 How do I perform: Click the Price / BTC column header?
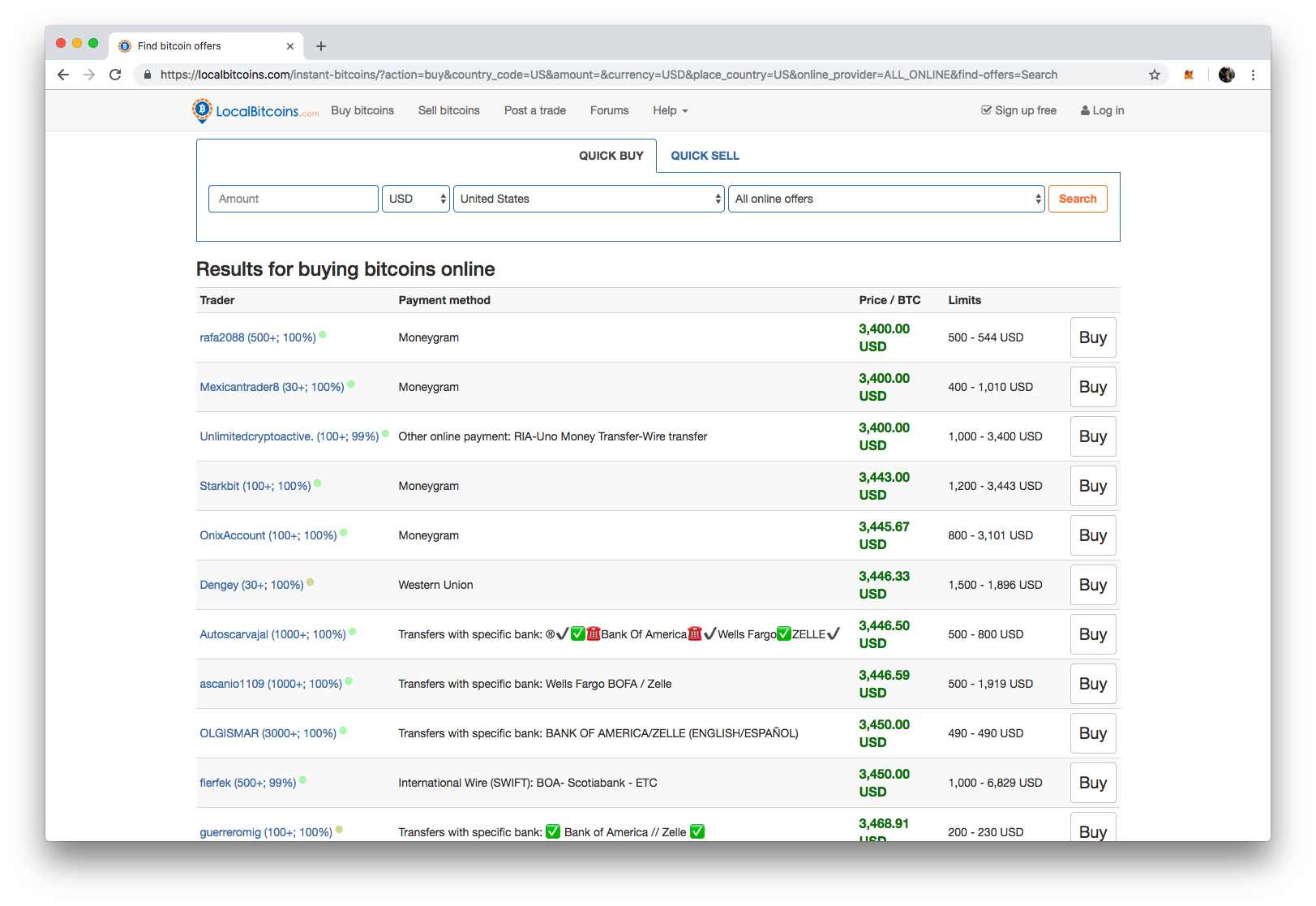[x=889, y=300]
